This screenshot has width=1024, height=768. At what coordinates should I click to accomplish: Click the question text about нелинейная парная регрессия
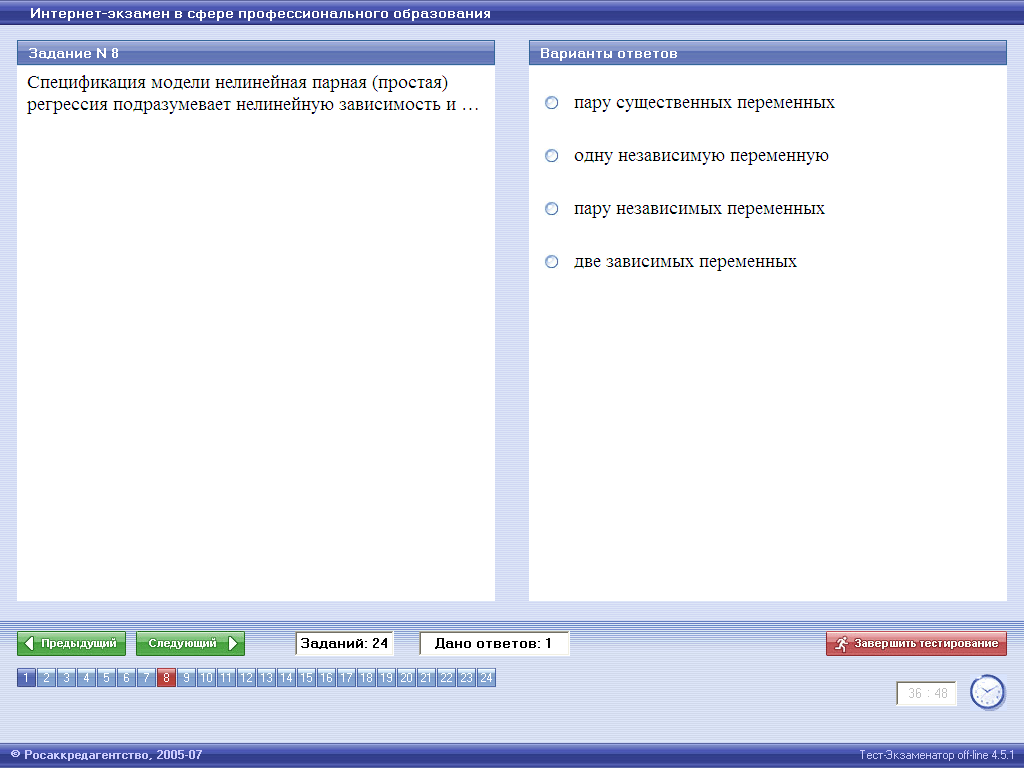(253, 93)
